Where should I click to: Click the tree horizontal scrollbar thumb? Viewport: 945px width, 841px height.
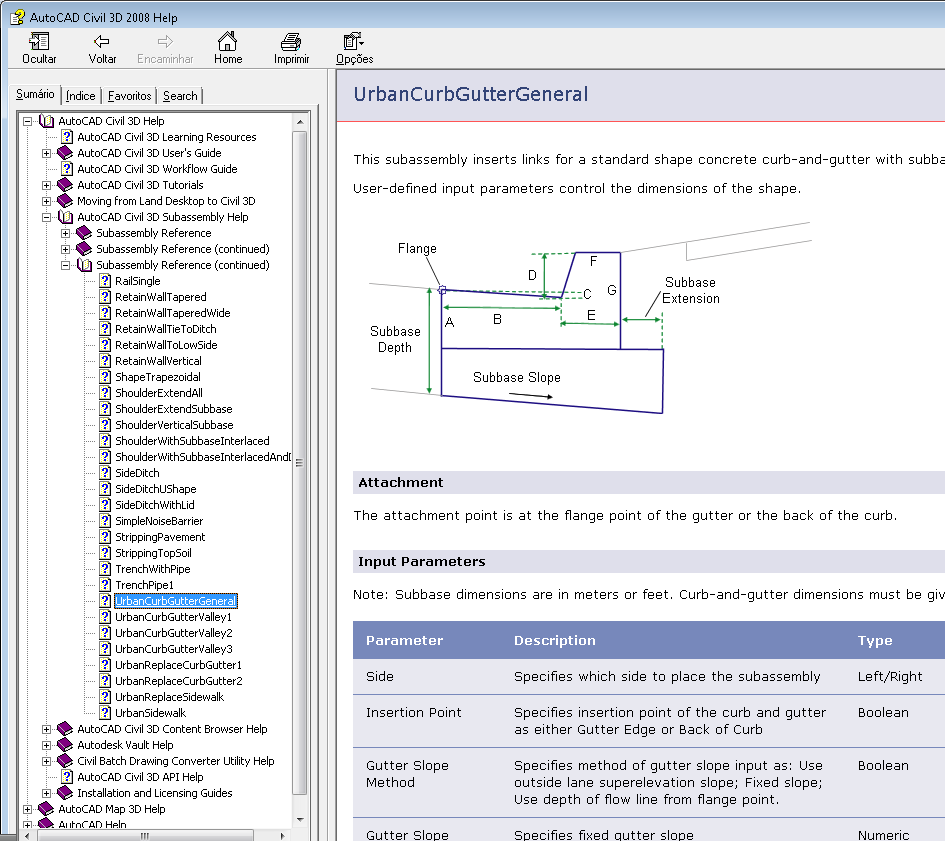(x=145, y=836)
